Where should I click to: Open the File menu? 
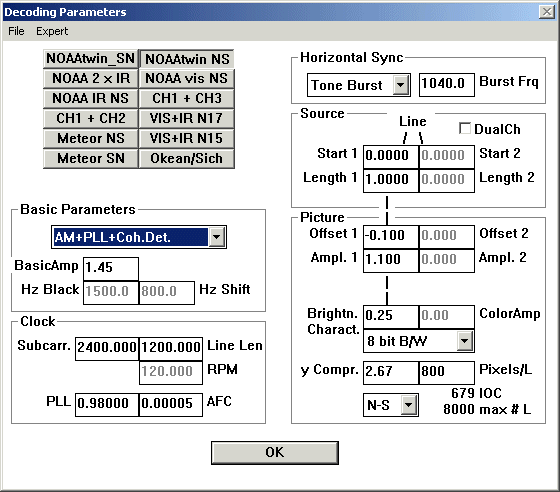coord(16,31)
